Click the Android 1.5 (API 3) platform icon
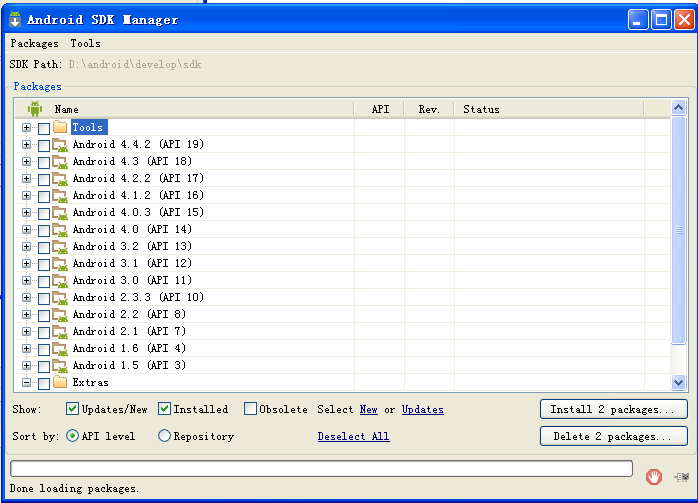Viewport: 698px width, 503px height. 60,365
